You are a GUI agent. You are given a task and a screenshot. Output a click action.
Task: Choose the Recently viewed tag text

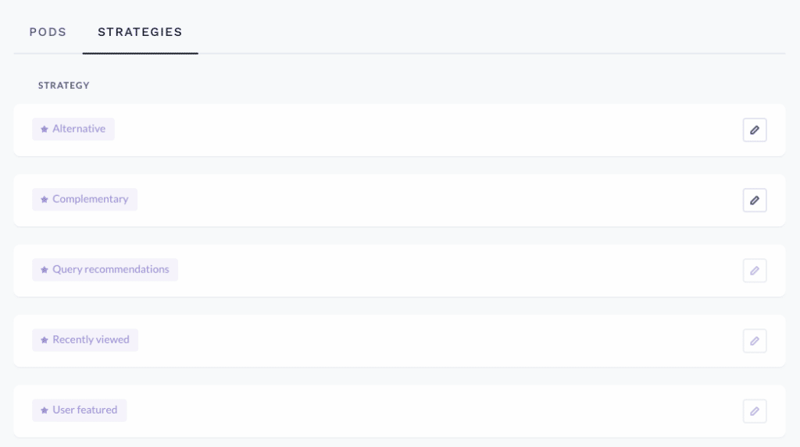[x=91, y=340]
